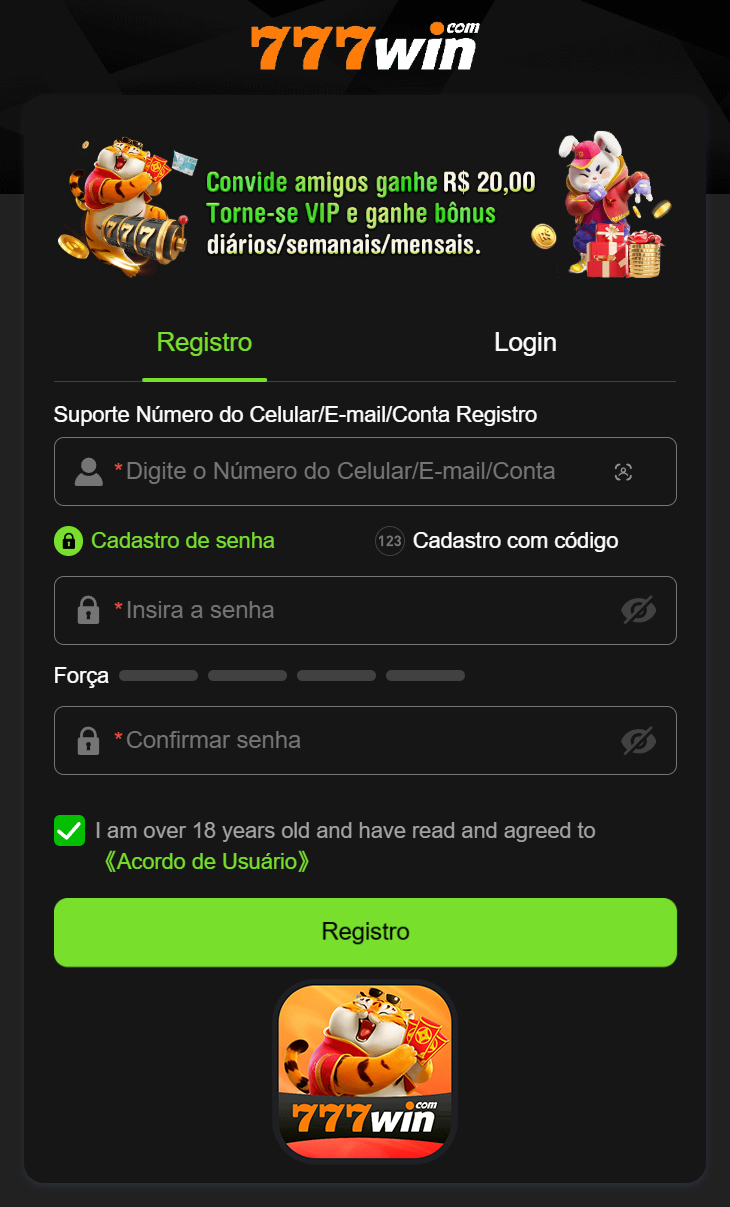
Task: Click the lock icon inside the 'Insira a senha' field
Action: 89,610
